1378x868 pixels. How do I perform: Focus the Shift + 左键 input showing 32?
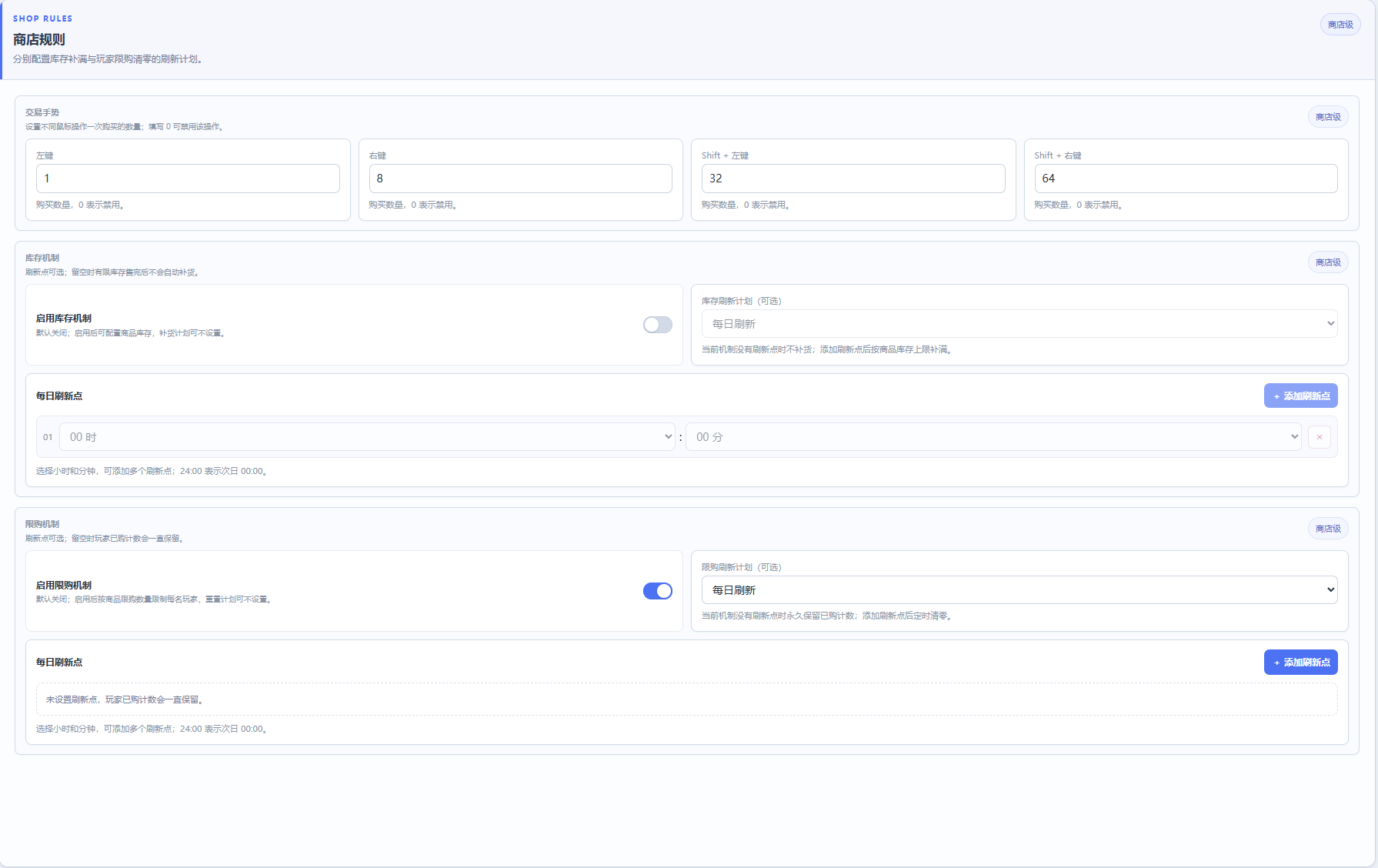pyautogui.click(x=853, y=179)
